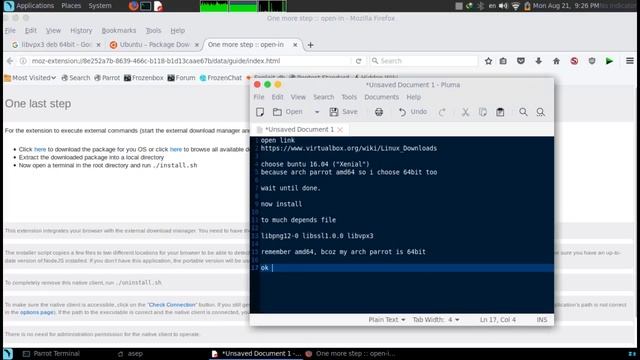Open the Parrot bookmark
Image resolution: width=640 pixels, height=360 pixels.
[x=107, y=78]
